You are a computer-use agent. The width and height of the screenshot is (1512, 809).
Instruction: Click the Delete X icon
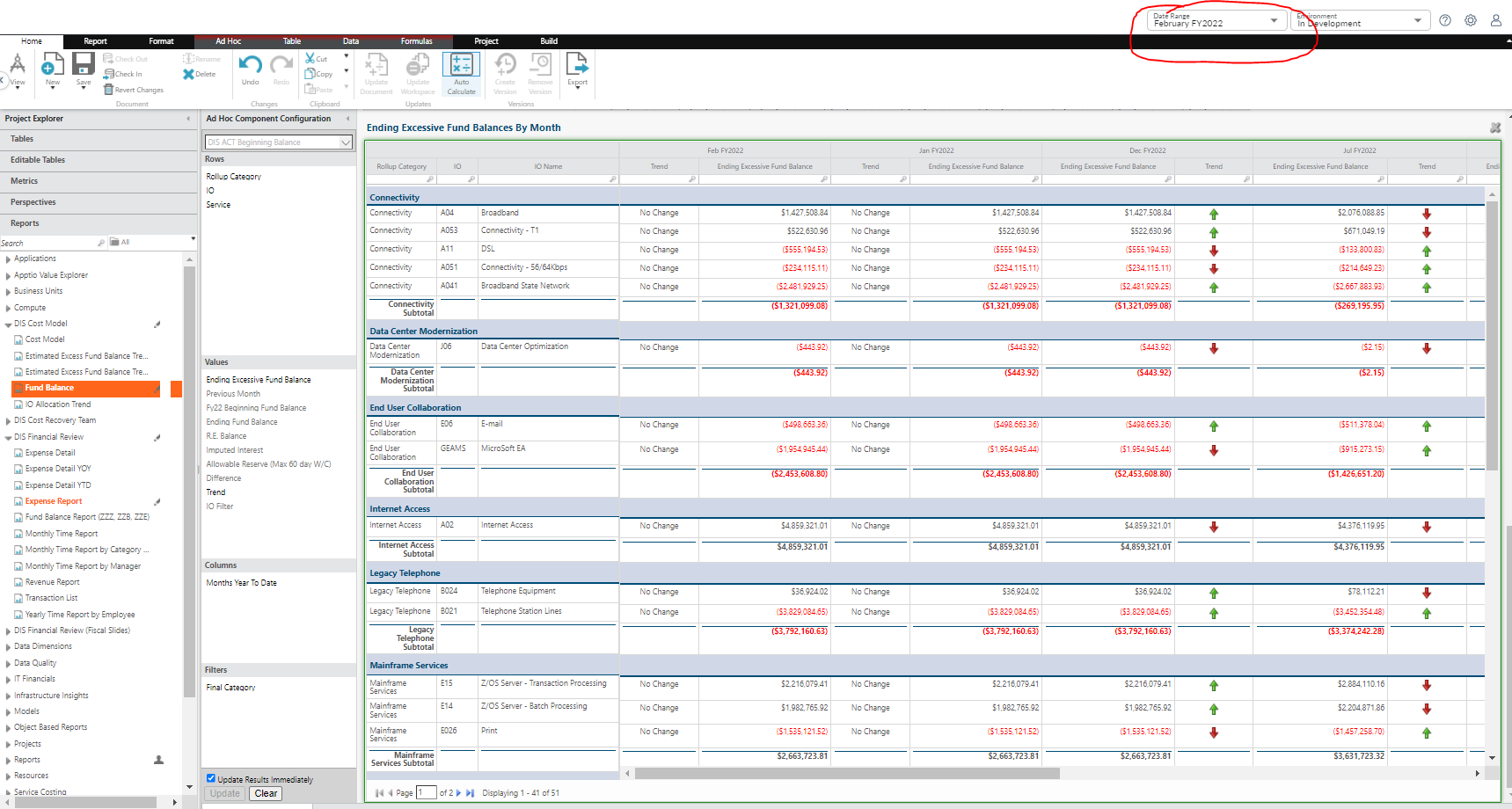(x=188, y=75)
